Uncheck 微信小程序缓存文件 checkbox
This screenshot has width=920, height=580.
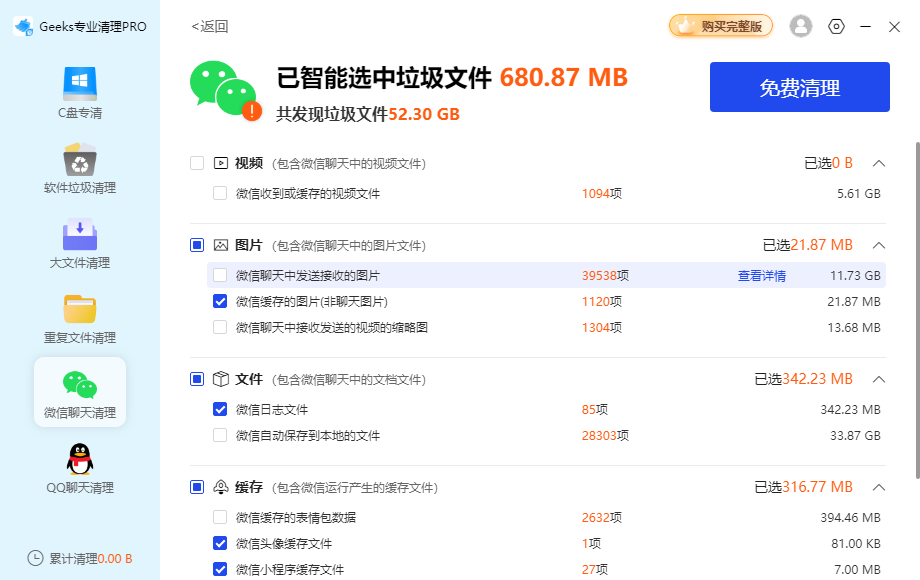(x=220, y=569)
